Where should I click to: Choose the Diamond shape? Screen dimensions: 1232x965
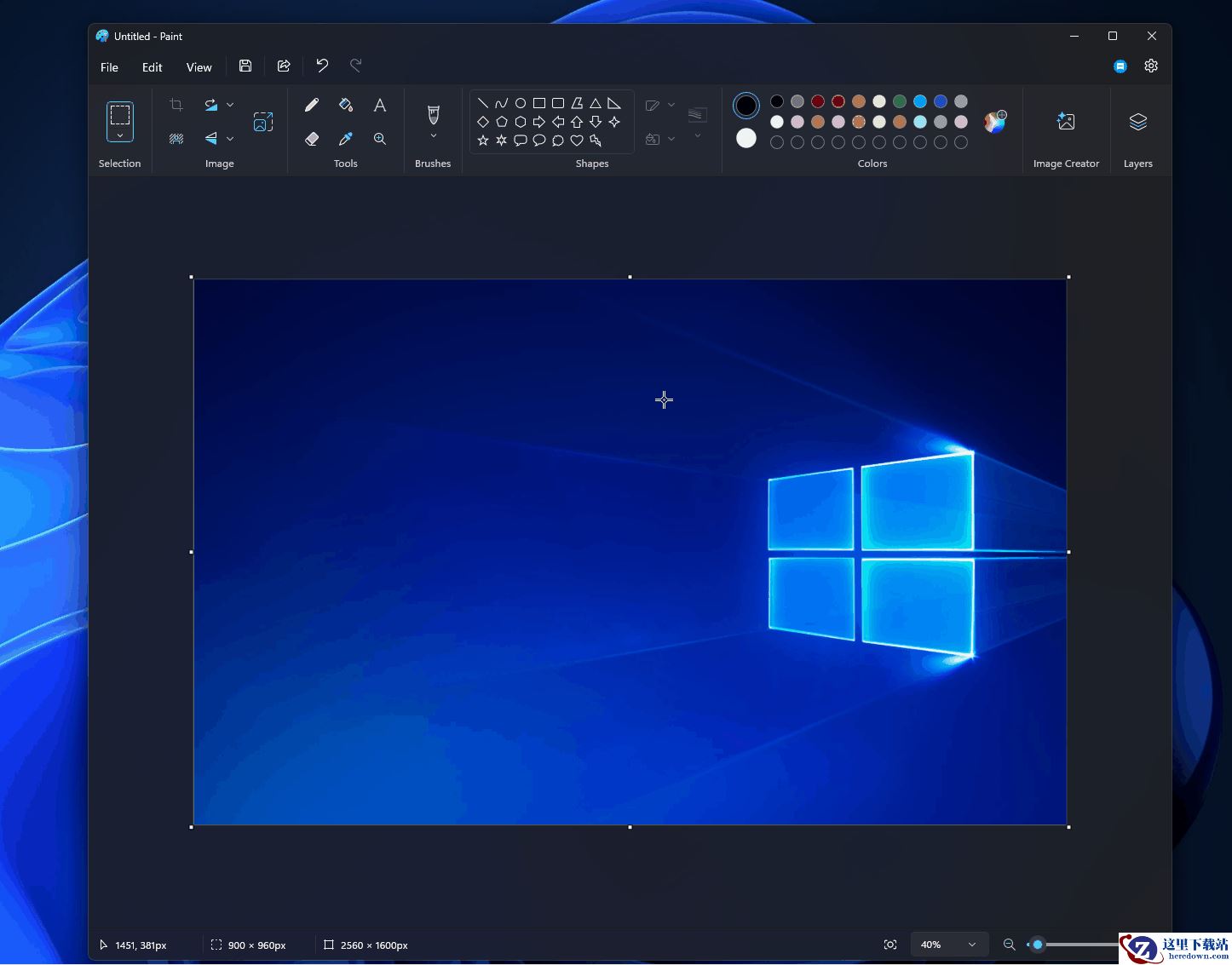[483, 122]
